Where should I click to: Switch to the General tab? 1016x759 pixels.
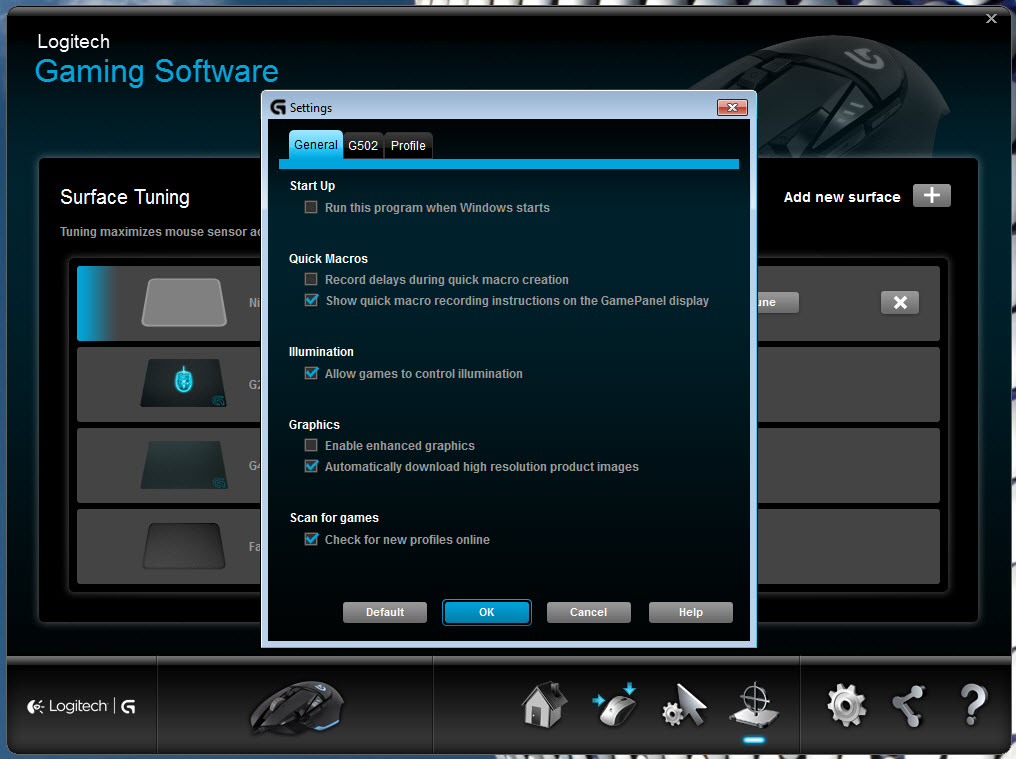316,145
